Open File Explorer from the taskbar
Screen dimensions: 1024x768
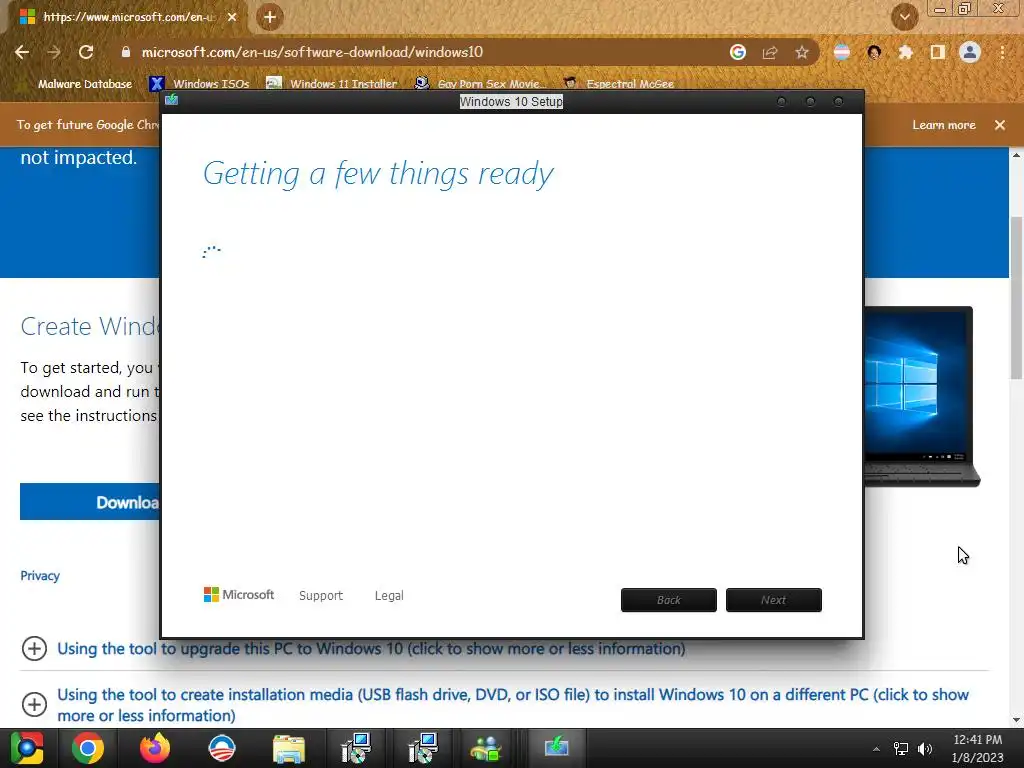click(x=288, y=748)
